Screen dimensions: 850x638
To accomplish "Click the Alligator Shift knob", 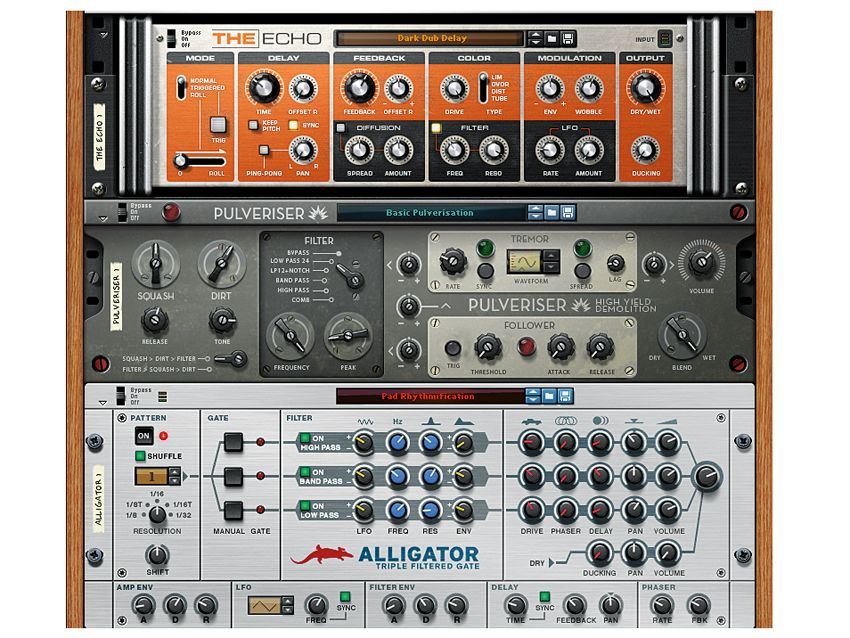I will pos(157,556).
